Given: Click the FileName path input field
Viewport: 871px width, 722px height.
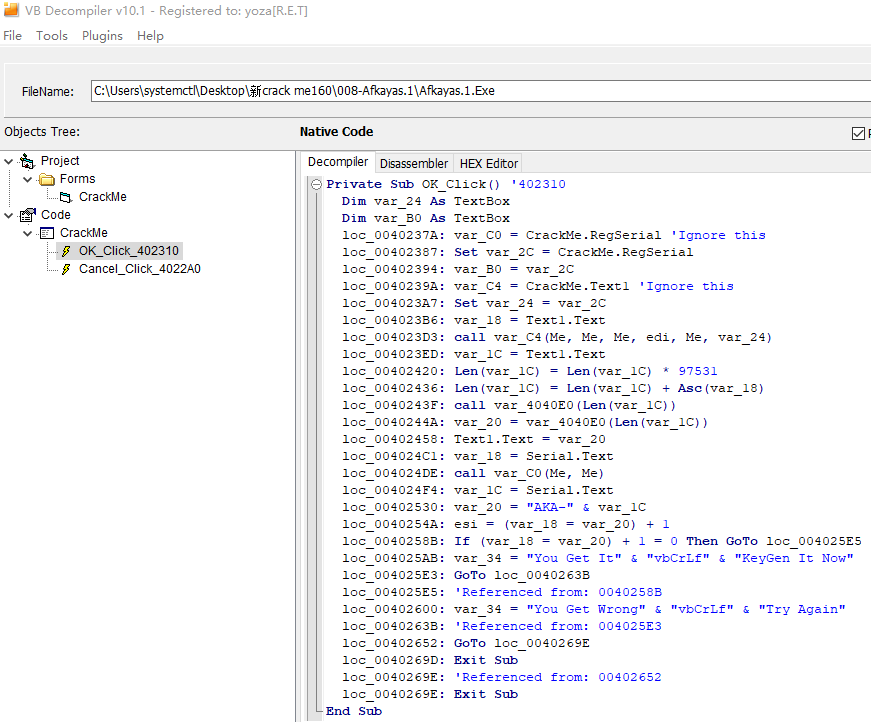Looking at the screenshot, I should 480,91.
